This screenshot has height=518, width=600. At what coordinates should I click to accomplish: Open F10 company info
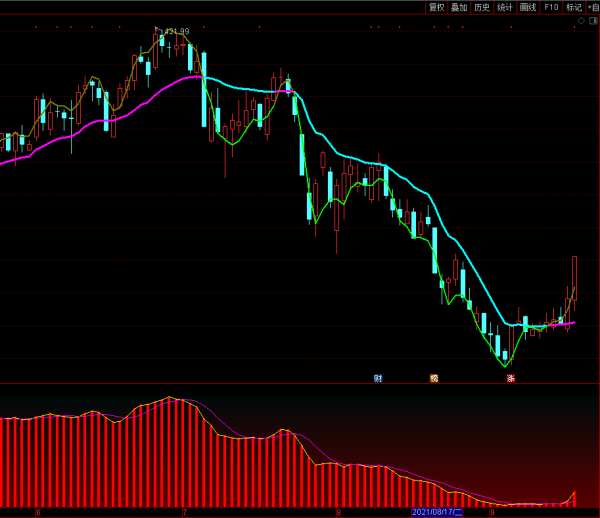[551, 7]
